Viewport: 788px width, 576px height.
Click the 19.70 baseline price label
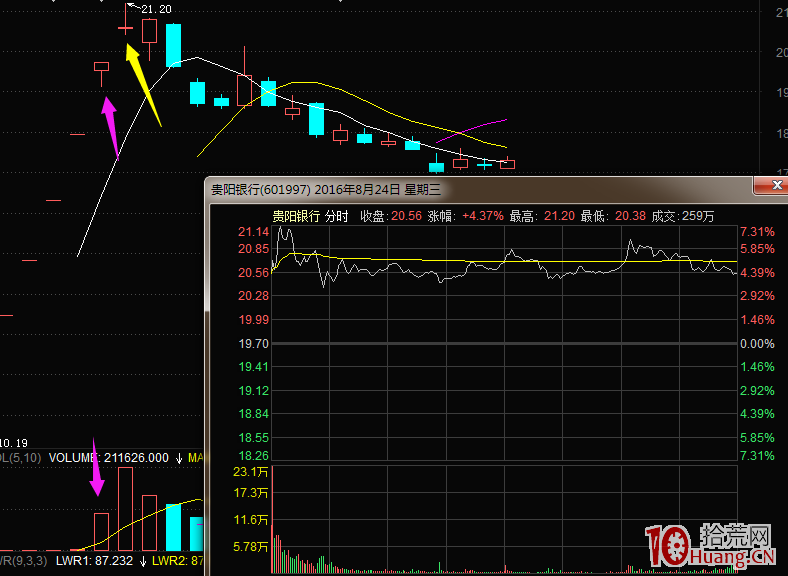[x=253, y=344]
